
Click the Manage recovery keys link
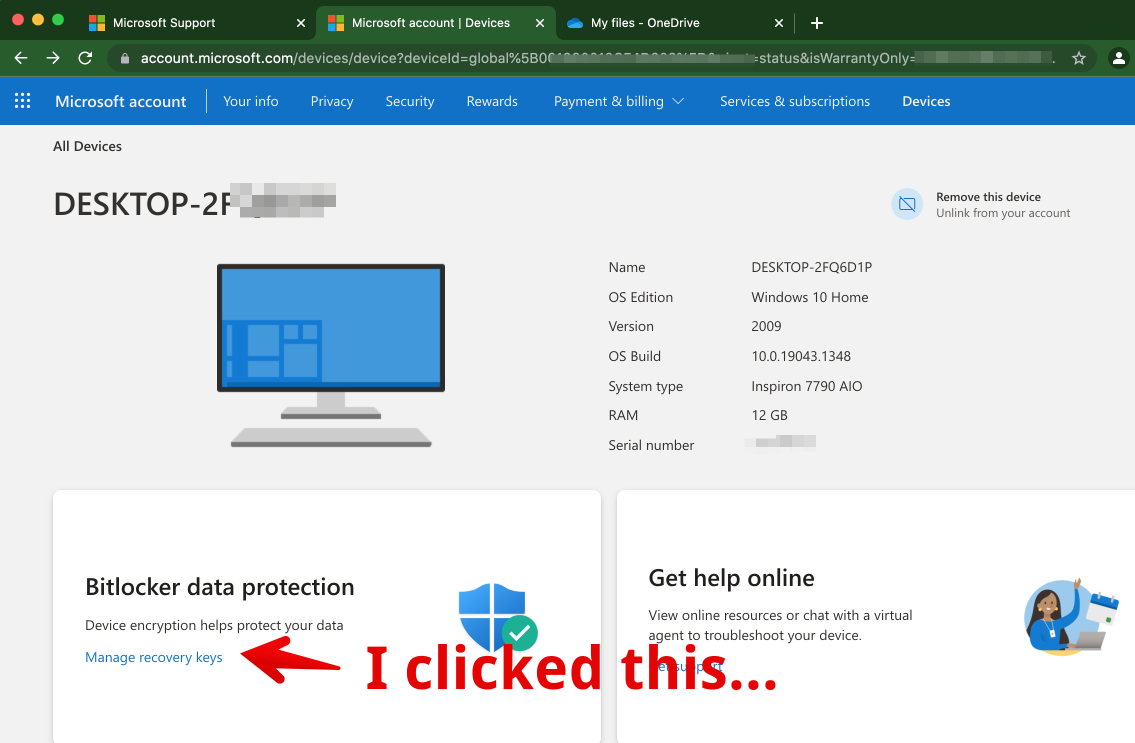point(154,657)
